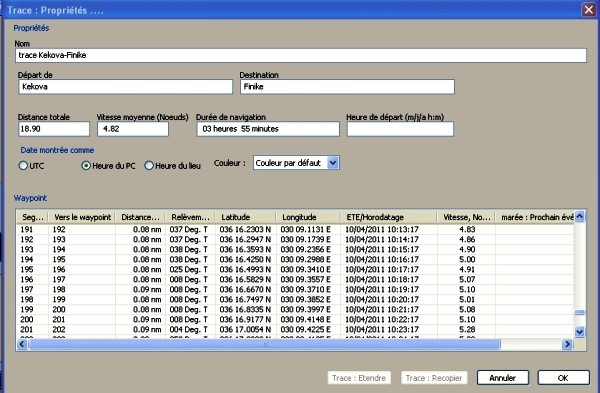
Task: Click the Distance... column header
Action: point(140,217)
